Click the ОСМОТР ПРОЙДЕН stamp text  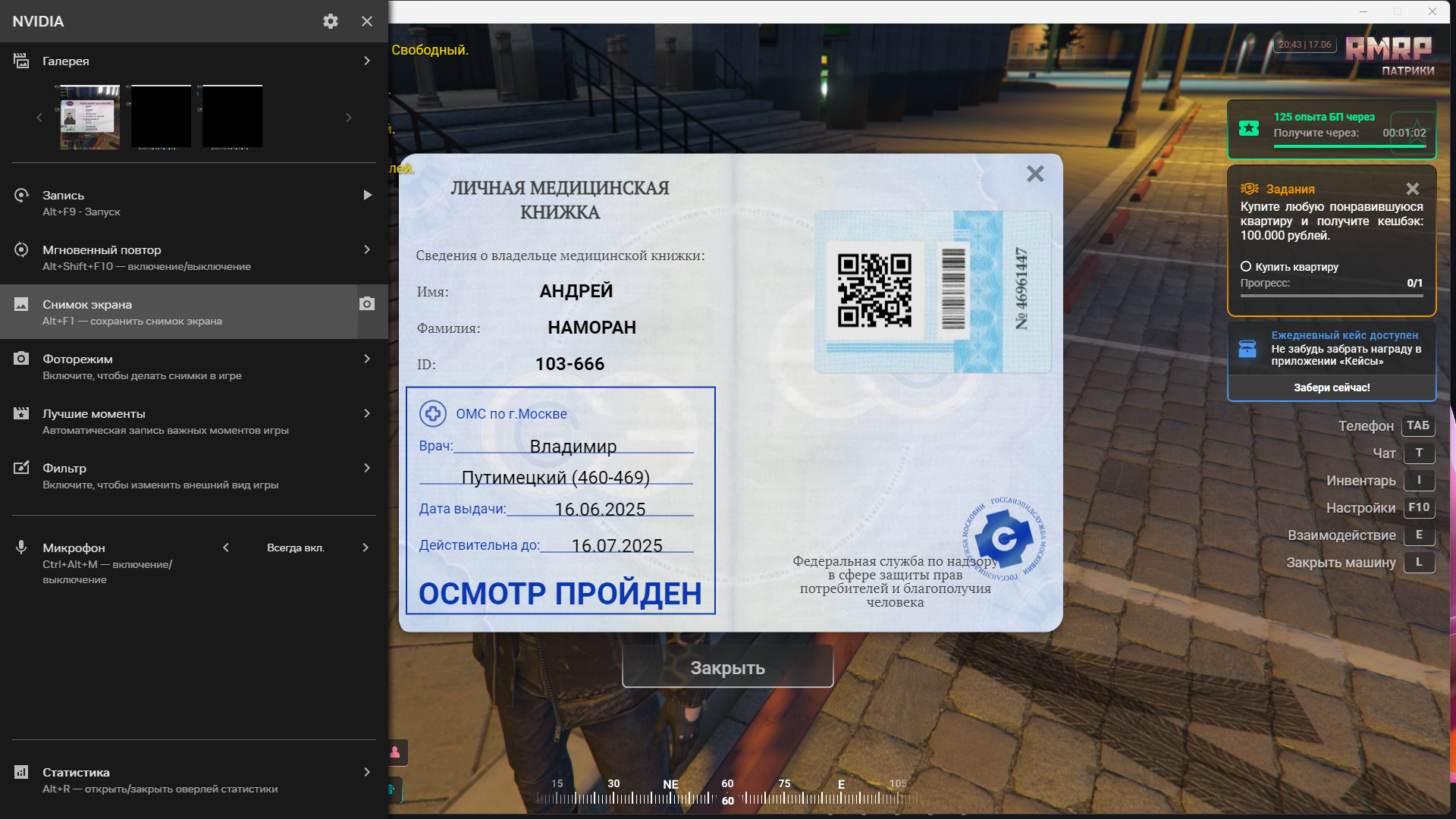(x=560, y=594)
